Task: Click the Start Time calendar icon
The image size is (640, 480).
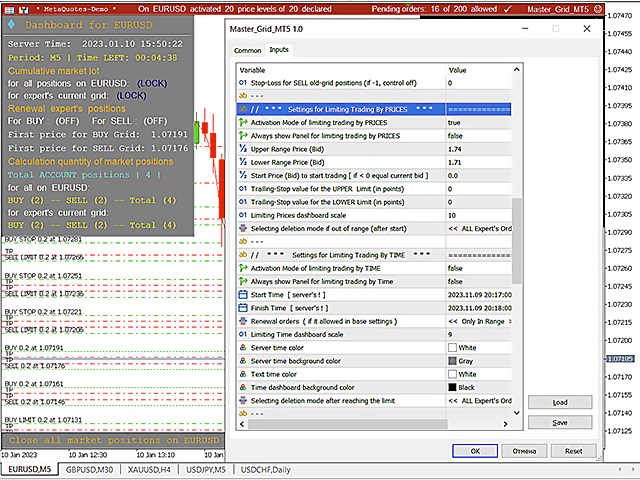Action: [x=241, y=295]
